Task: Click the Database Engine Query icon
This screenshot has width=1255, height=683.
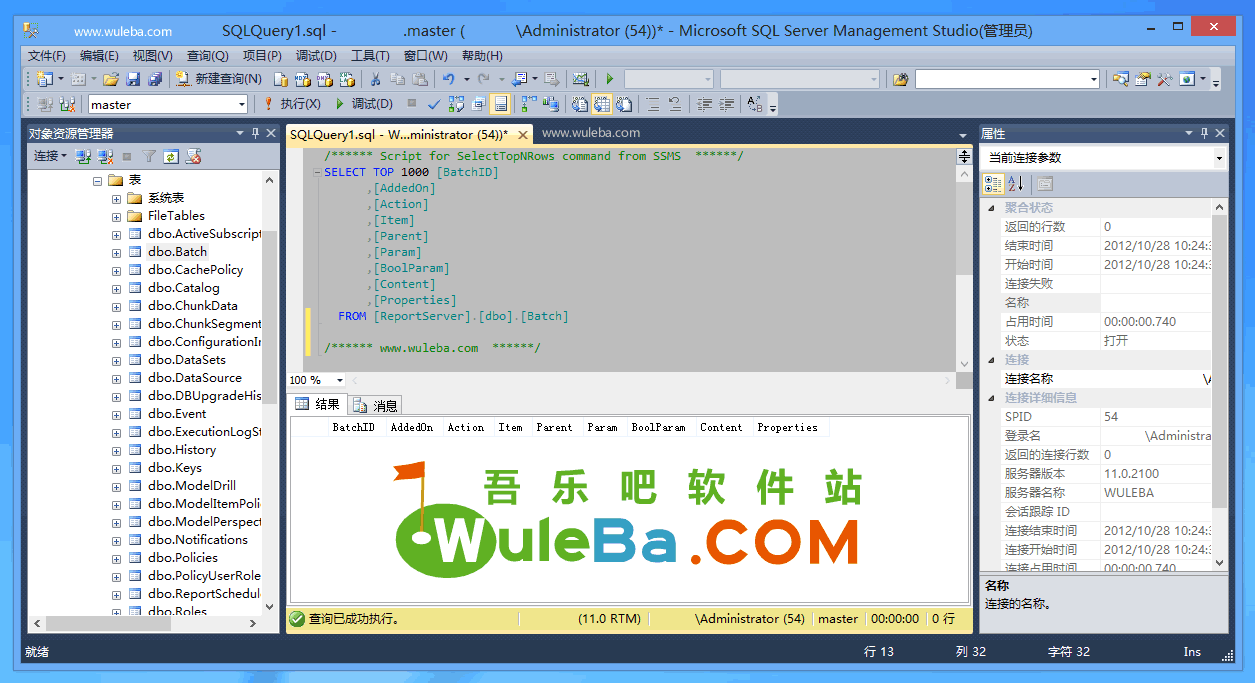Action: point(281,79)
